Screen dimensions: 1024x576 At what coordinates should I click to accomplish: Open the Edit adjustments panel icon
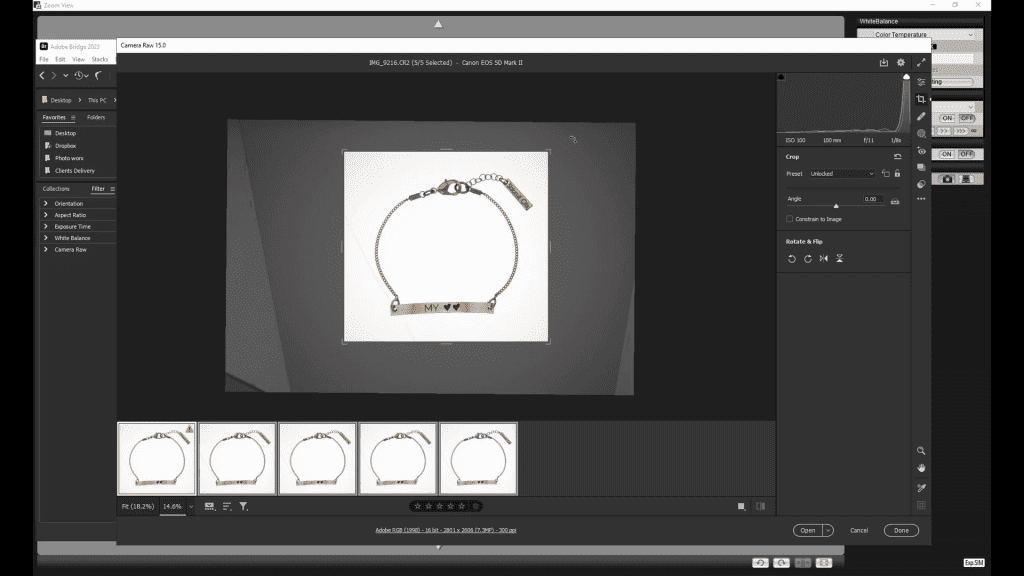(x=921, y=82)
